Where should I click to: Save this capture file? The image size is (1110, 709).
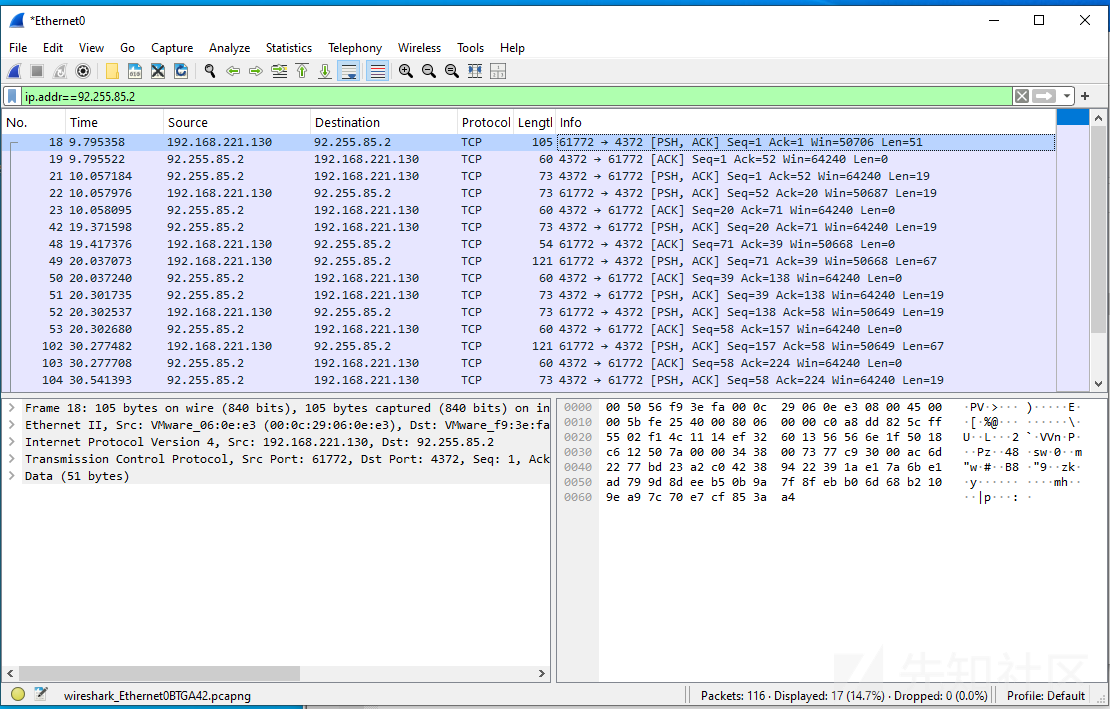135,71
